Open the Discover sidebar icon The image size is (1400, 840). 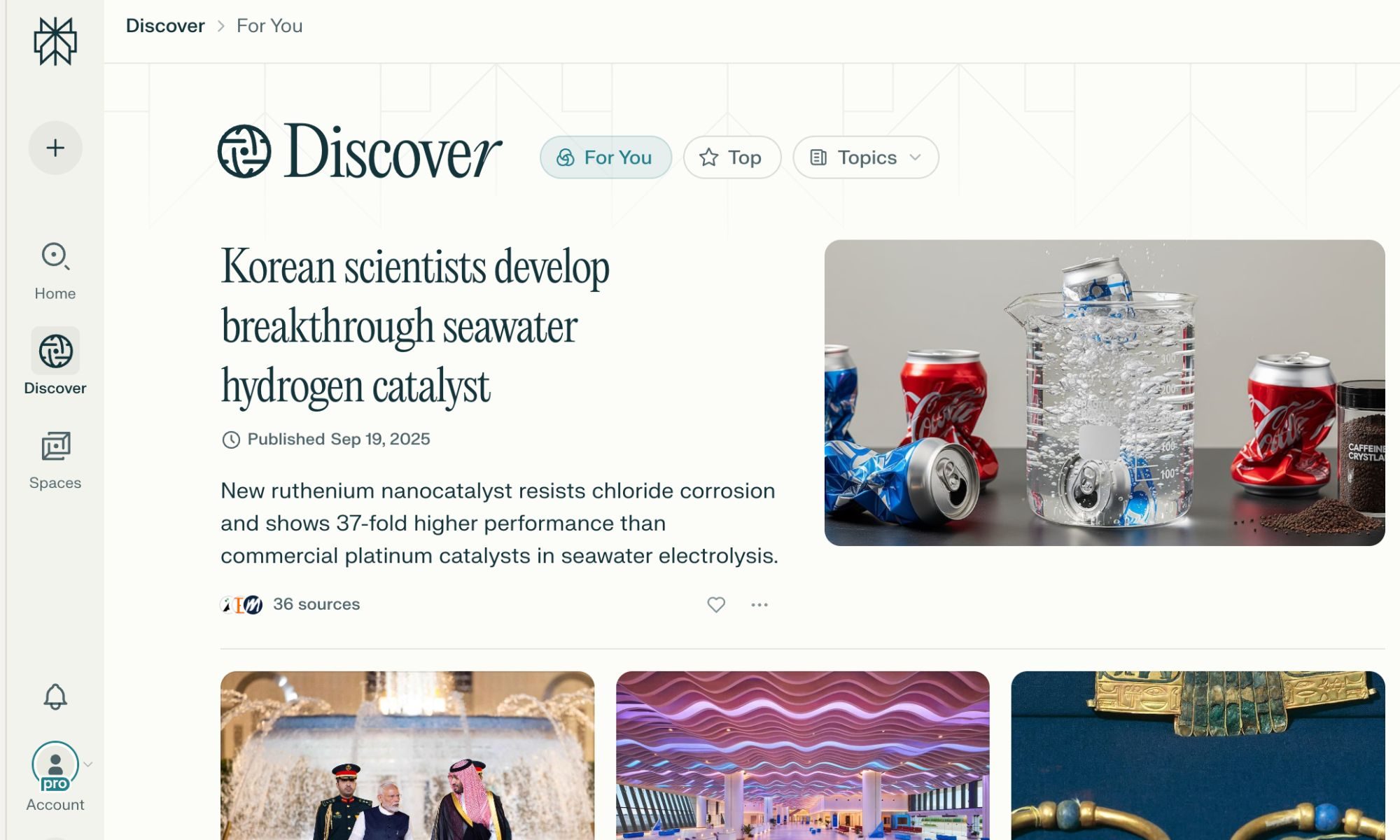55,351
